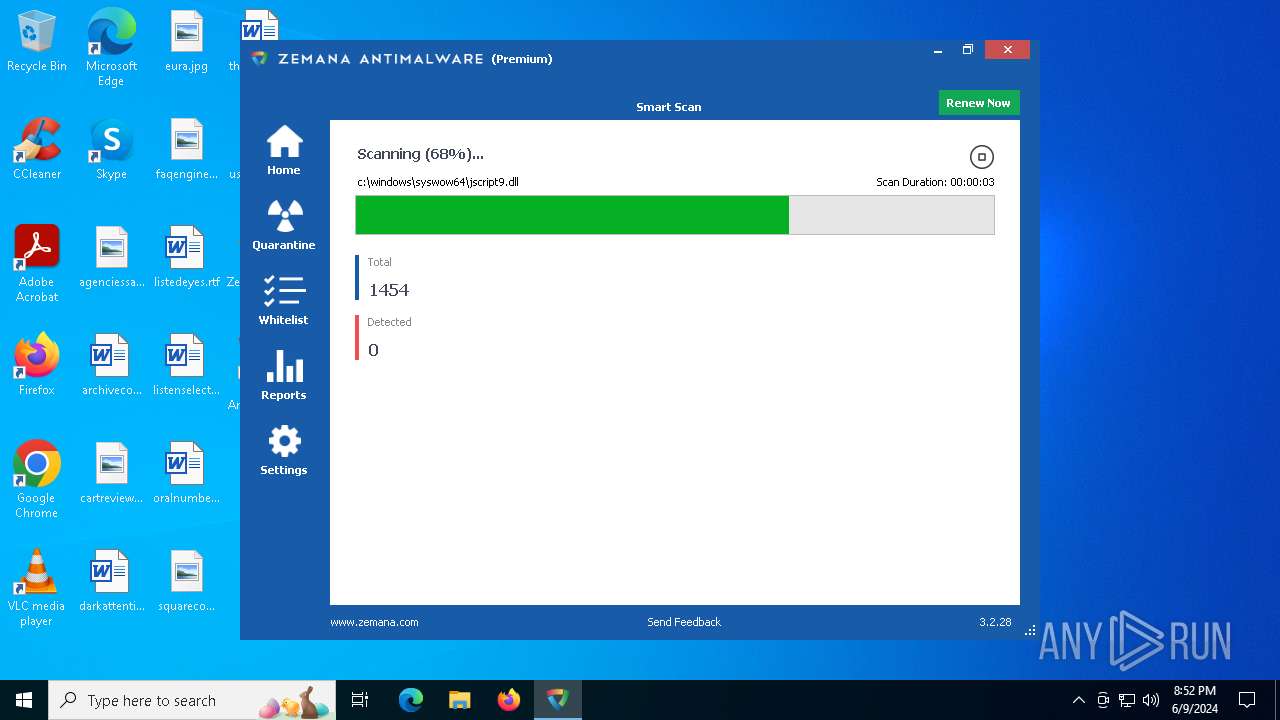This screenshot has width=1280, height=720.
Task: Select the squareco image file
Action: 186,582
